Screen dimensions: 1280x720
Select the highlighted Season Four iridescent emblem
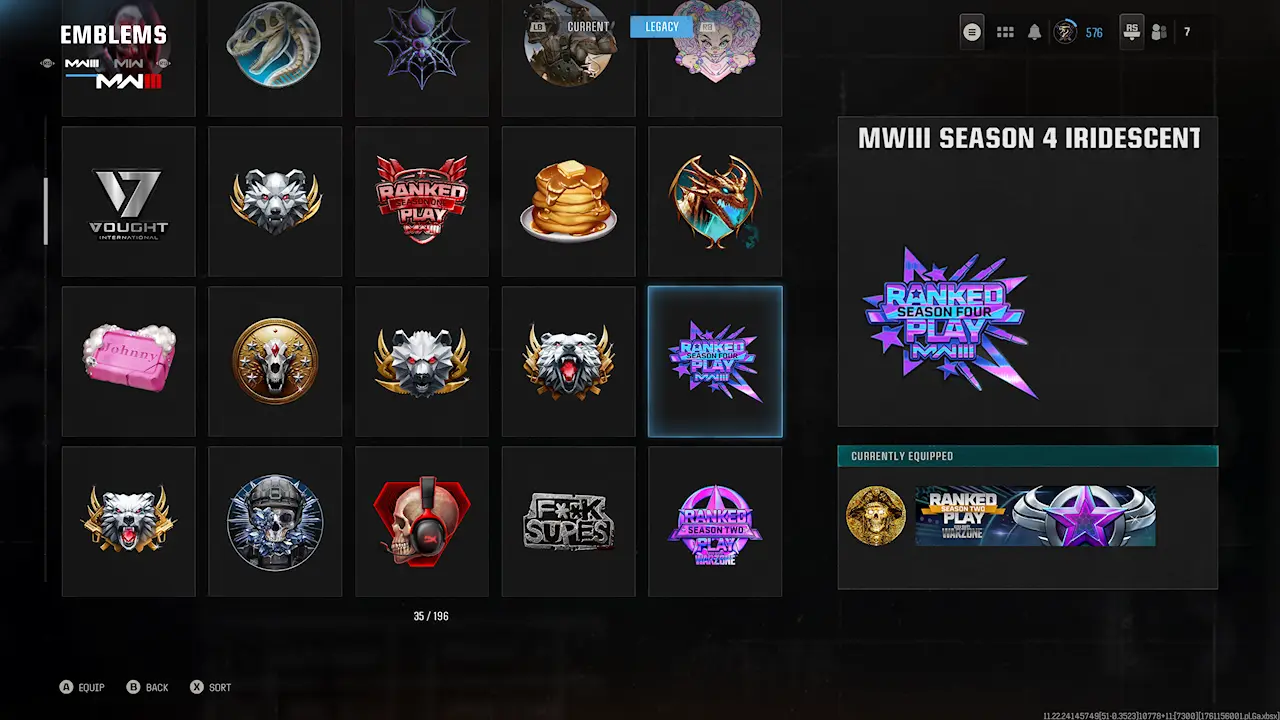pyautogui.click(x=715, y=362)
